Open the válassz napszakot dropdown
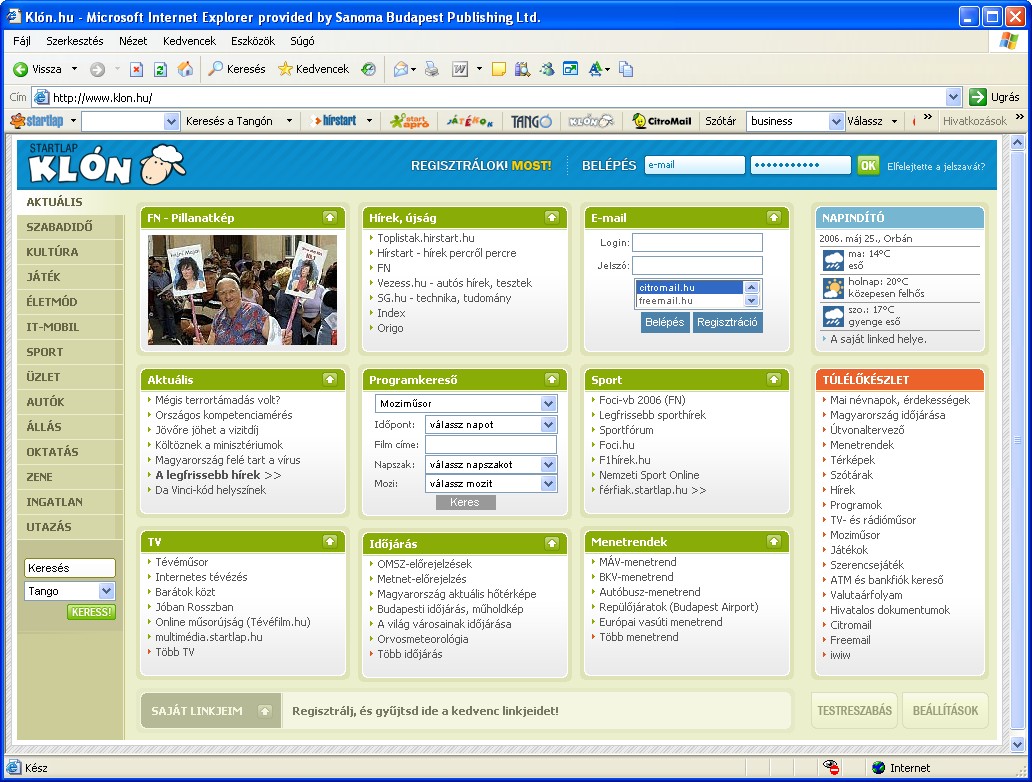This screenshot has height=782, width=1032. click(548, 465)
